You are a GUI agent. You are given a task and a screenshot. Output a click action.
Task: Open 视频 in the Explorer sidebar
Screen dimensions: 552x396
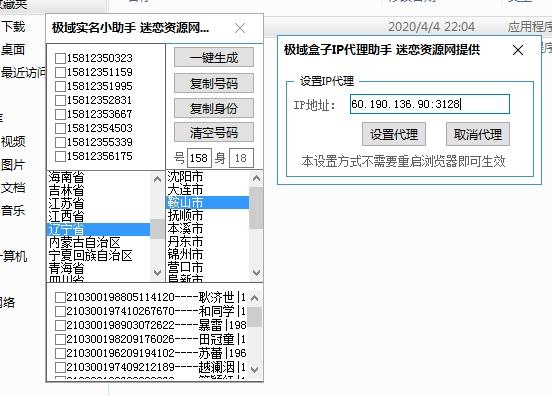[13, 142]
